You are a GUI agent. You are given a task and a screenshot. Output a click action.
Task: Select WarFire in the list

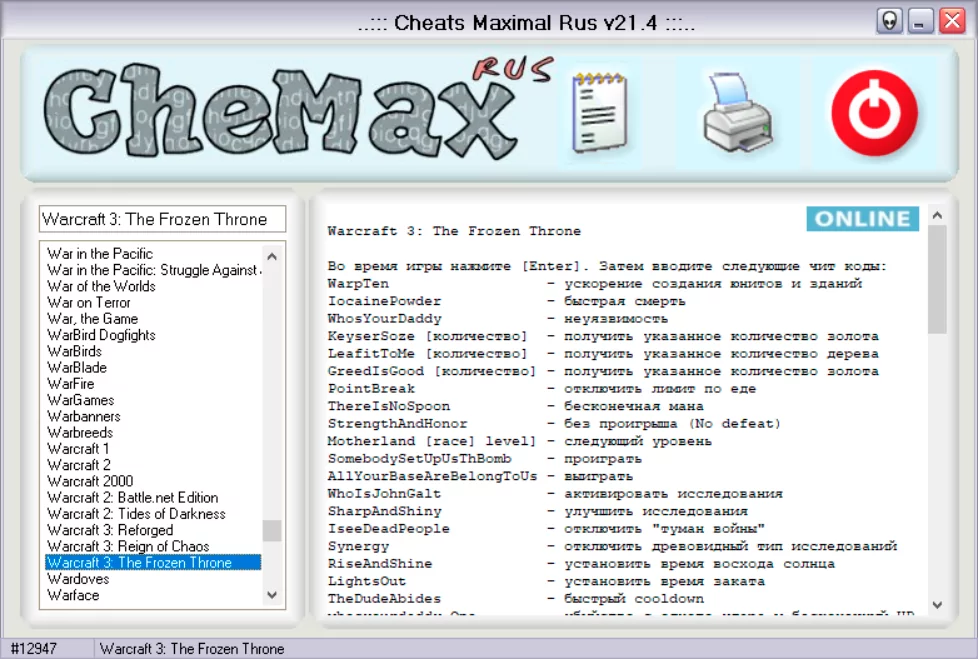click(153, 383)
